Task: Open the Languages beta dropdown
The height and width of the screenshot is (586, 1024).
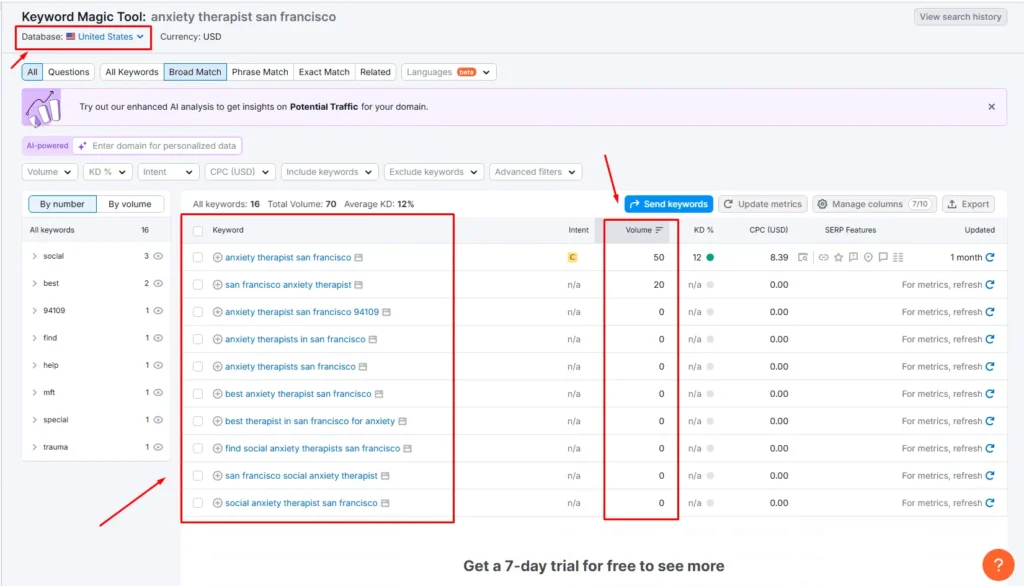Action: coord(449,72)
